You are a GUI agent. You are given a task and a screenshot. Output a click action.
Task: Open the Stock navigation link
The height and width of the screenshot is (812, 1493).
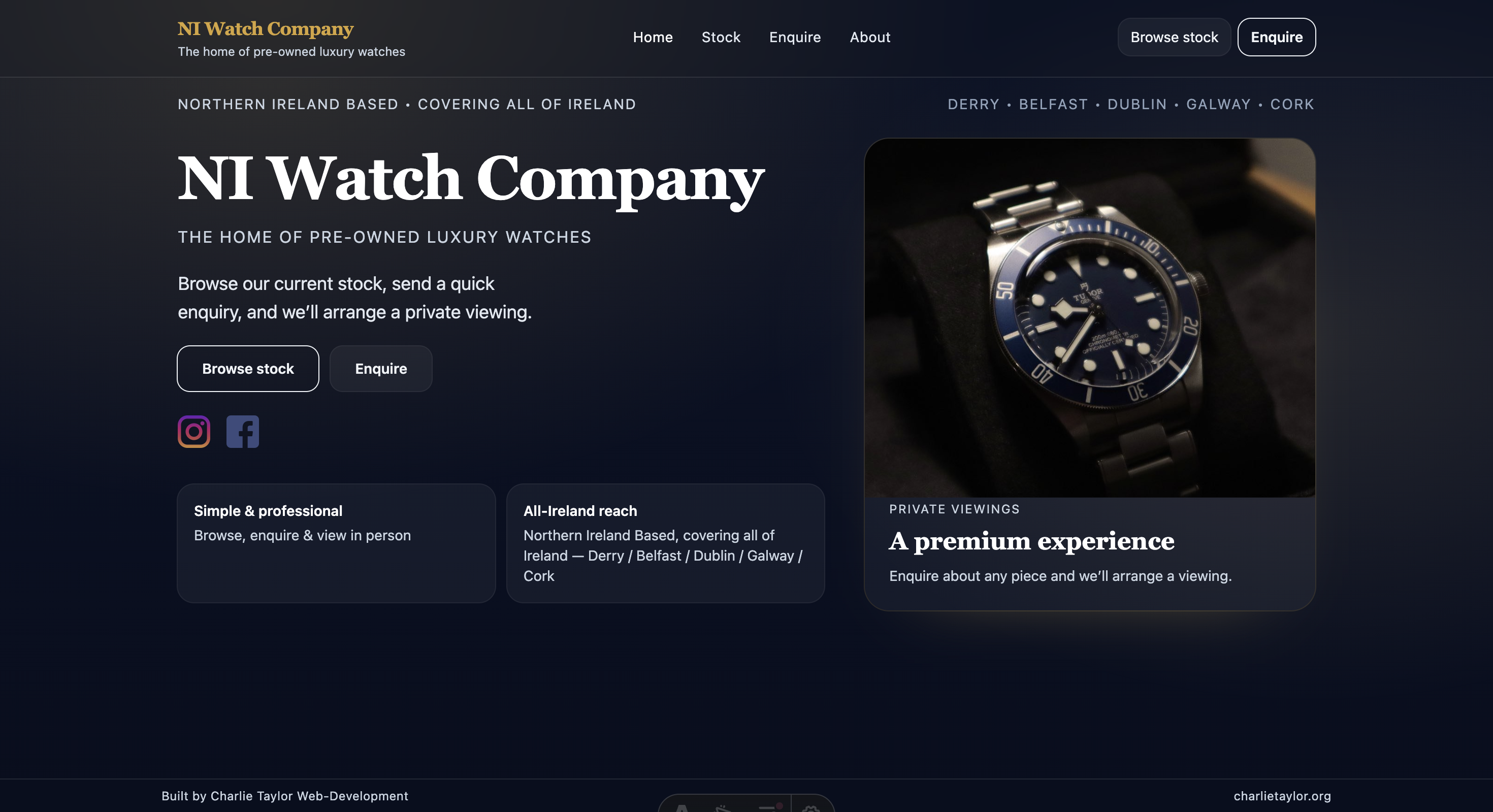[x=721, y=37]
